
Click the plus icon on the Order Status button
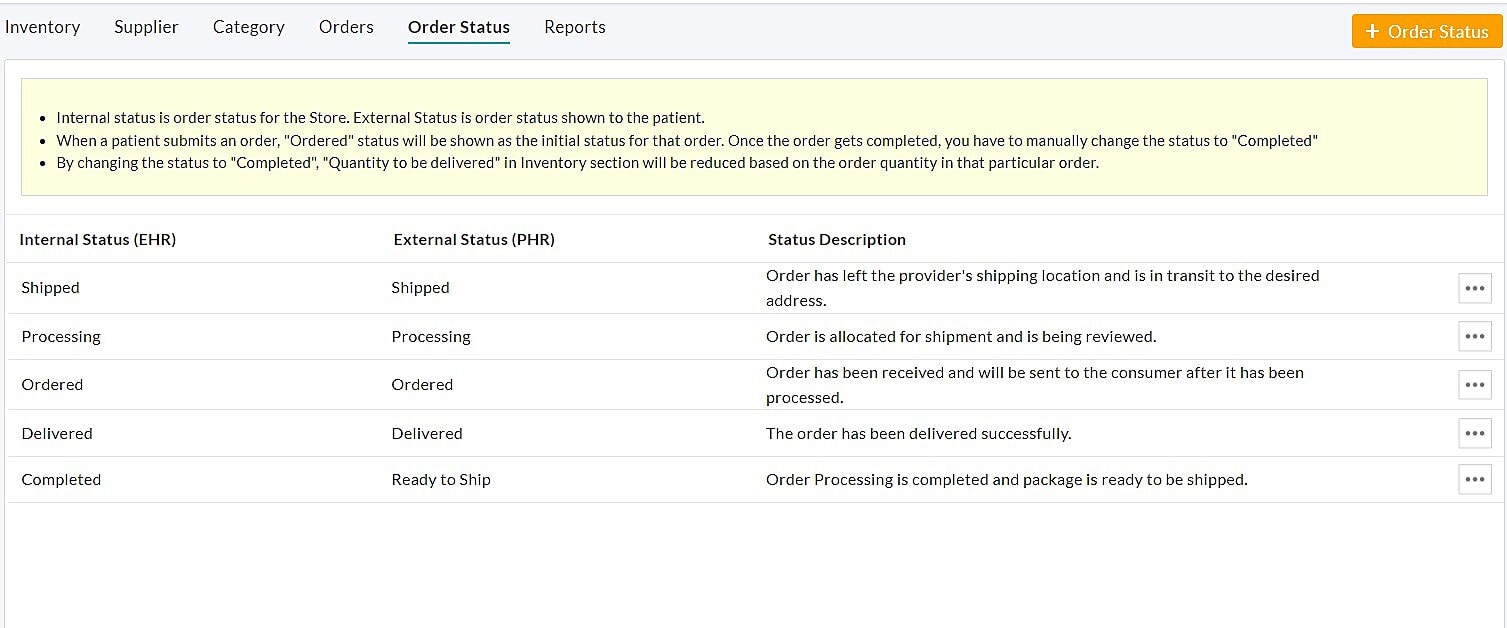[1374, 31]
